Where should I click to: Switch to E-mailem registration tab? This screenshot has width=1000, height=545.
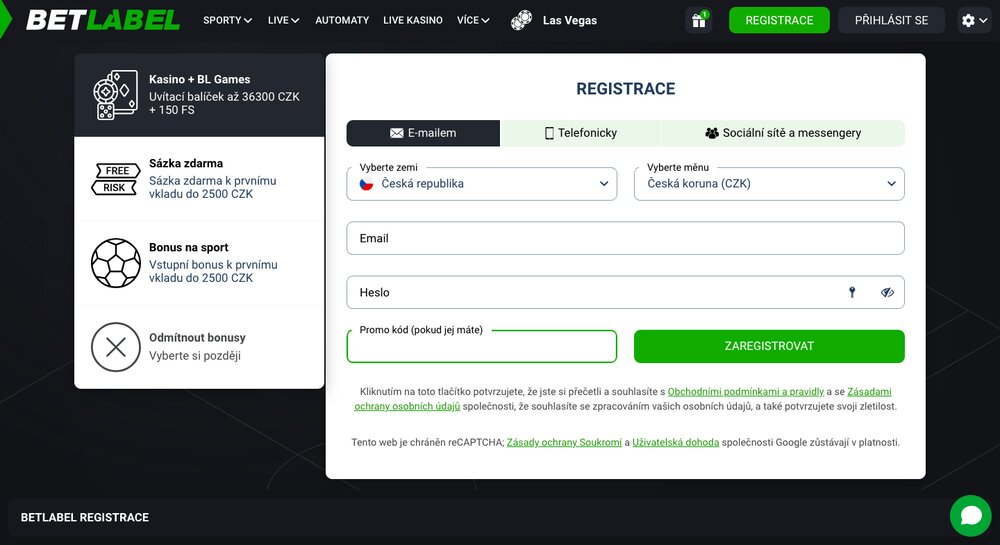point(423,133)
